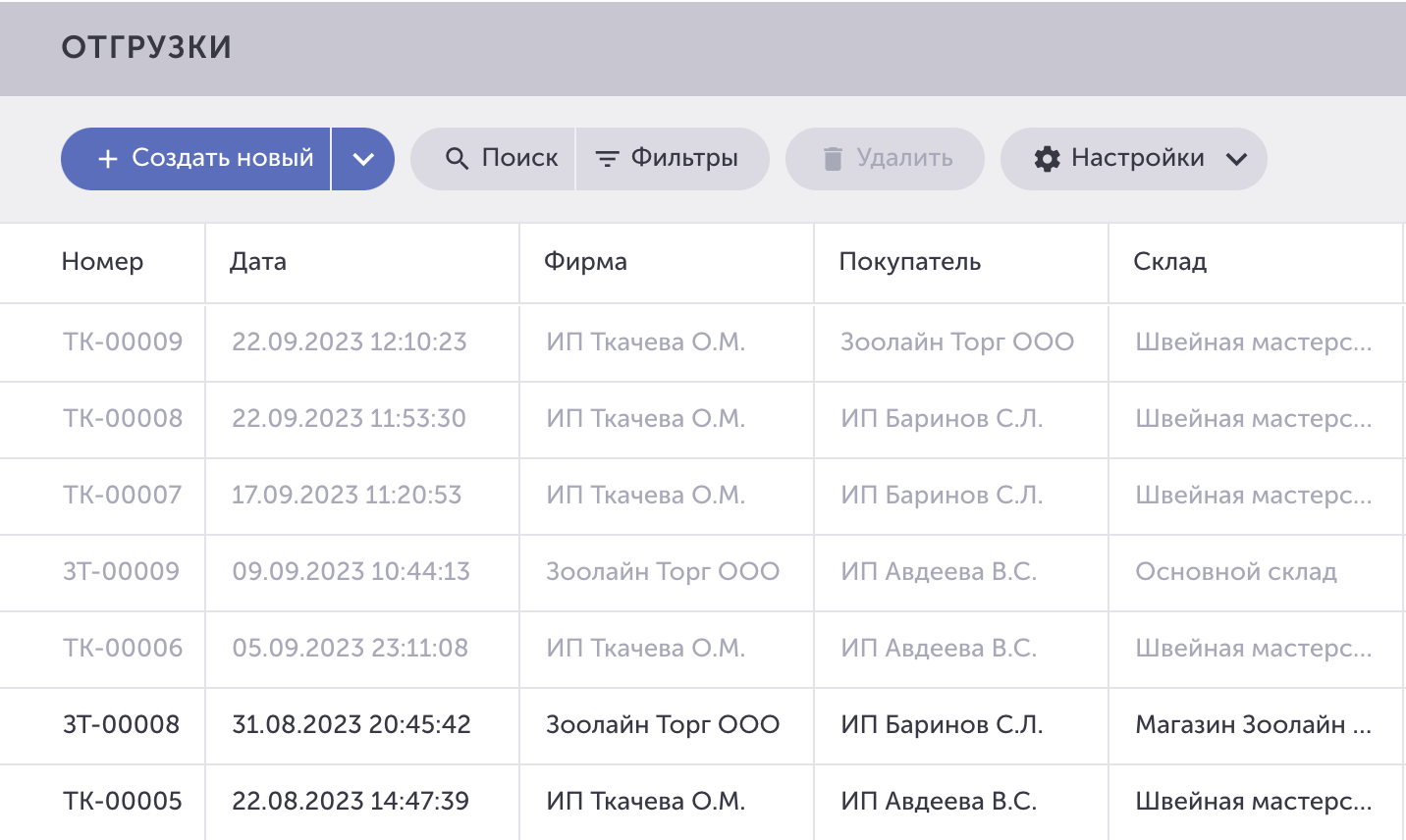Click firm ИП Ткачева О.М. in ТК-00005 row

point(646,801)
